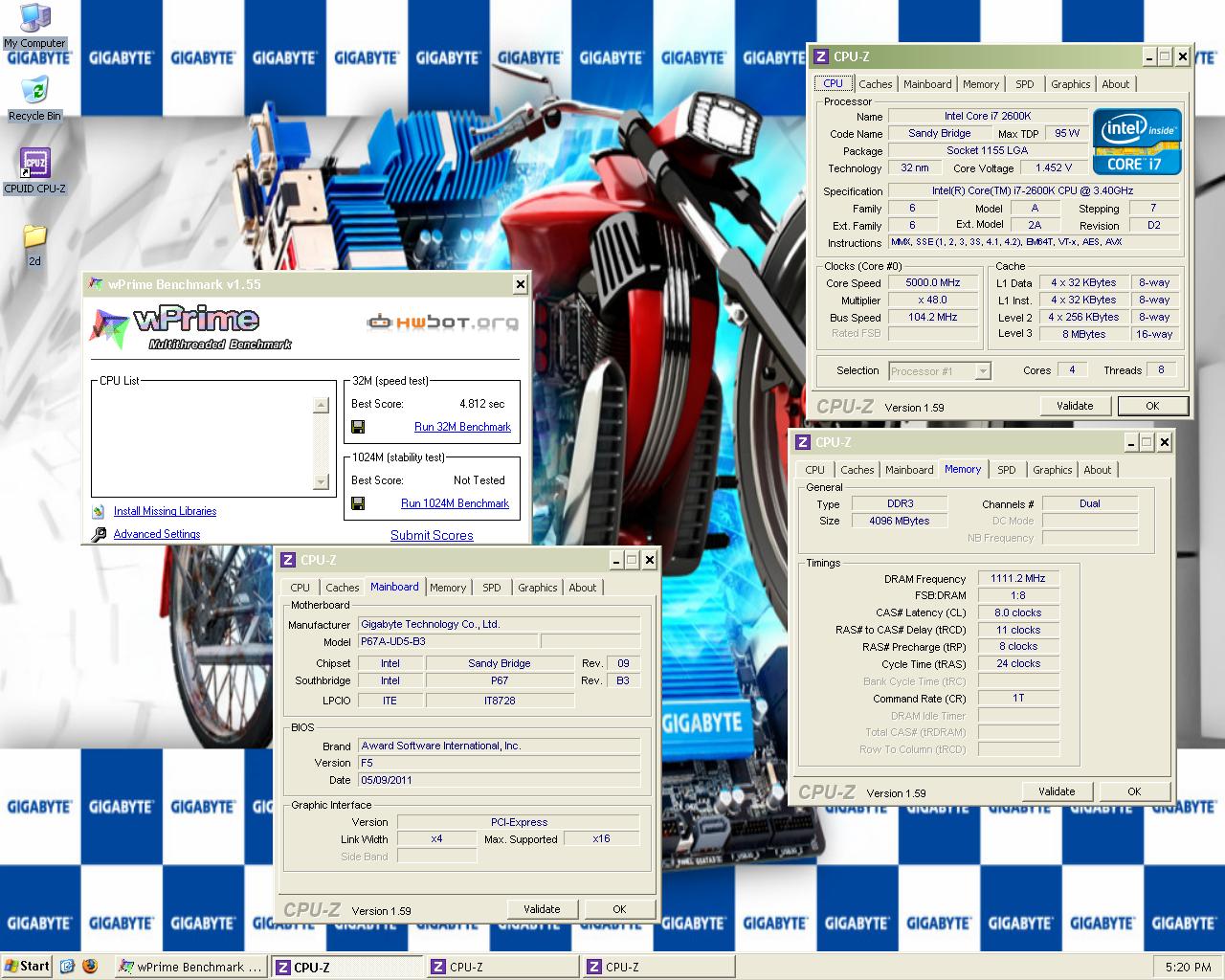
Task: Click the 4.812 sec best score text
Action: (481, 404)
